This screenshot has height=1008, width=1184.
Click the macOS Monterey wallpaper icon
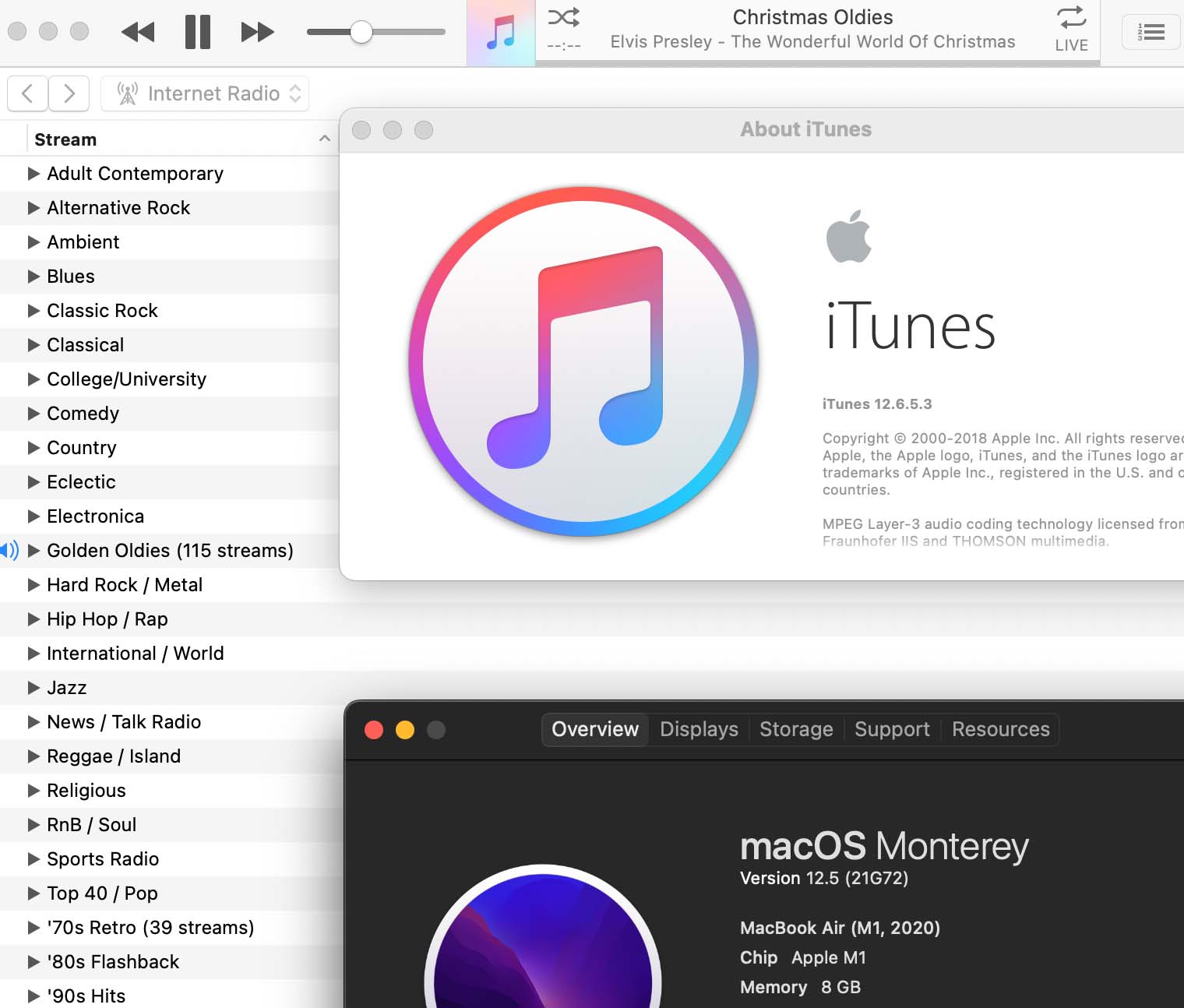(x=543, y=936)
